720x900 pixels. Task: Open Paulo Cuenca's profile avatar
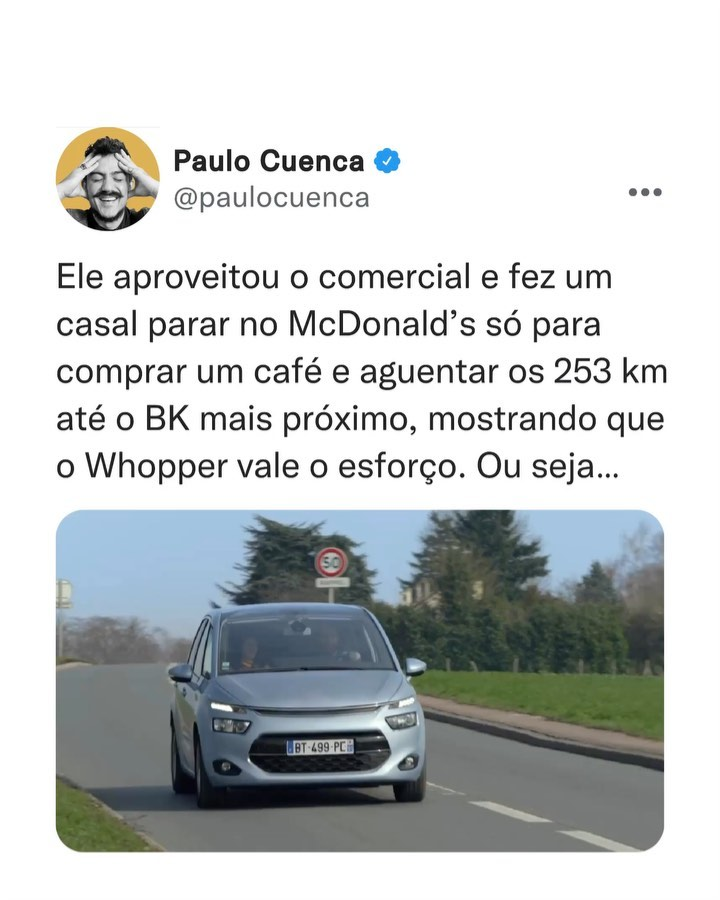pos(107,179)
